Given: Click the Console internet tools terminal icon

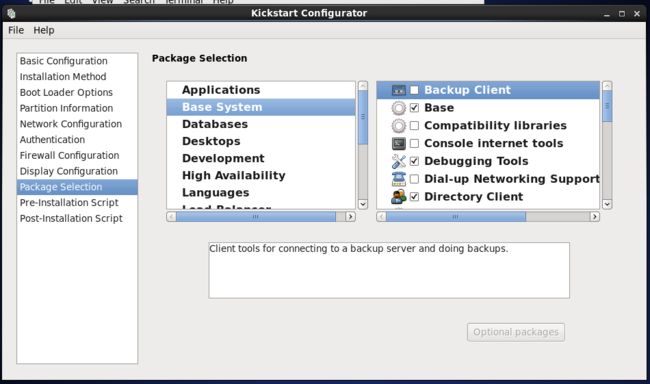Looking at the screenshot, I should point(398,143).
